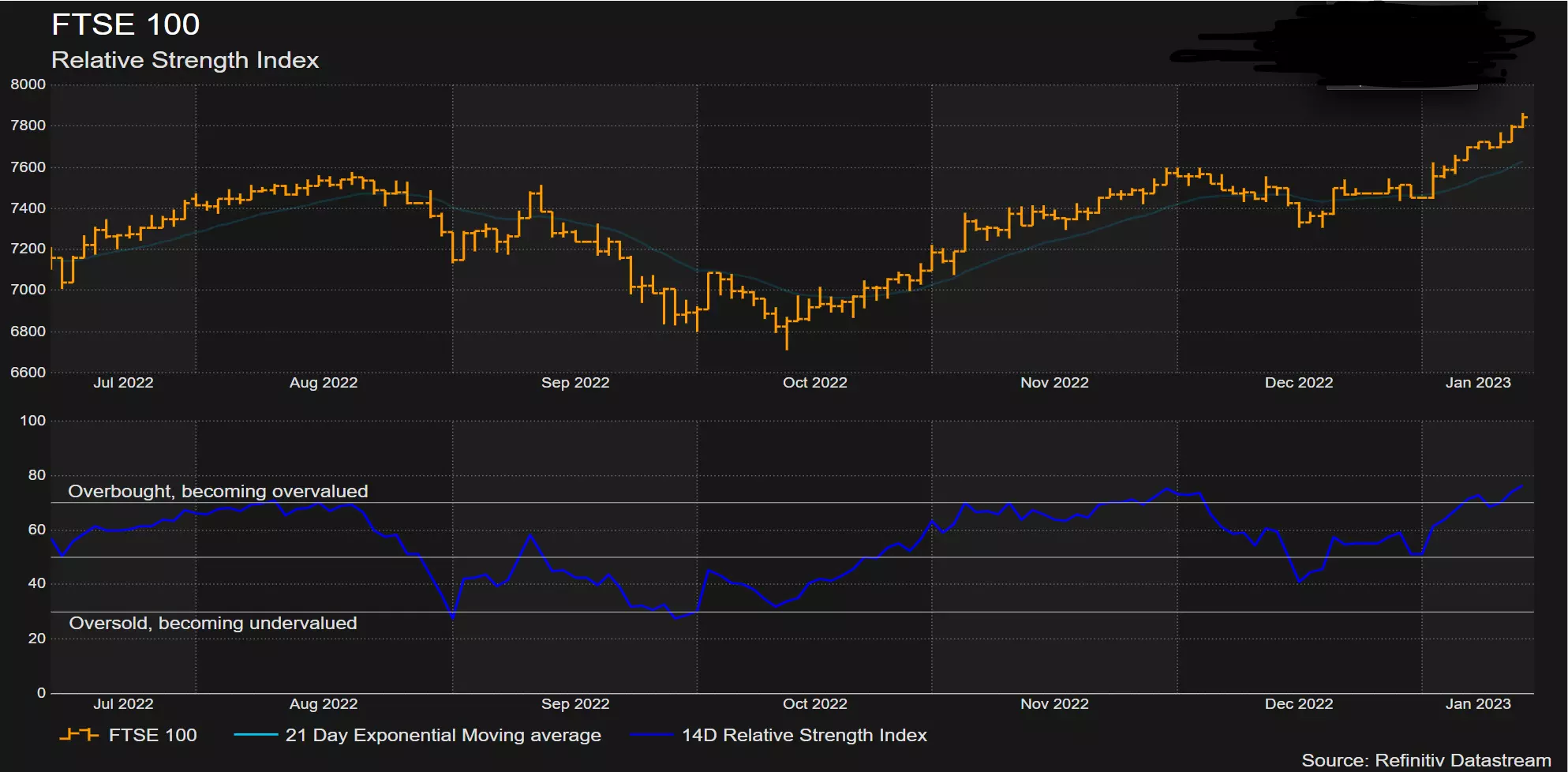Select the 80 label on the RSI axis
Viewport: 1568px width, 772px height.
[x=37, y=475]
